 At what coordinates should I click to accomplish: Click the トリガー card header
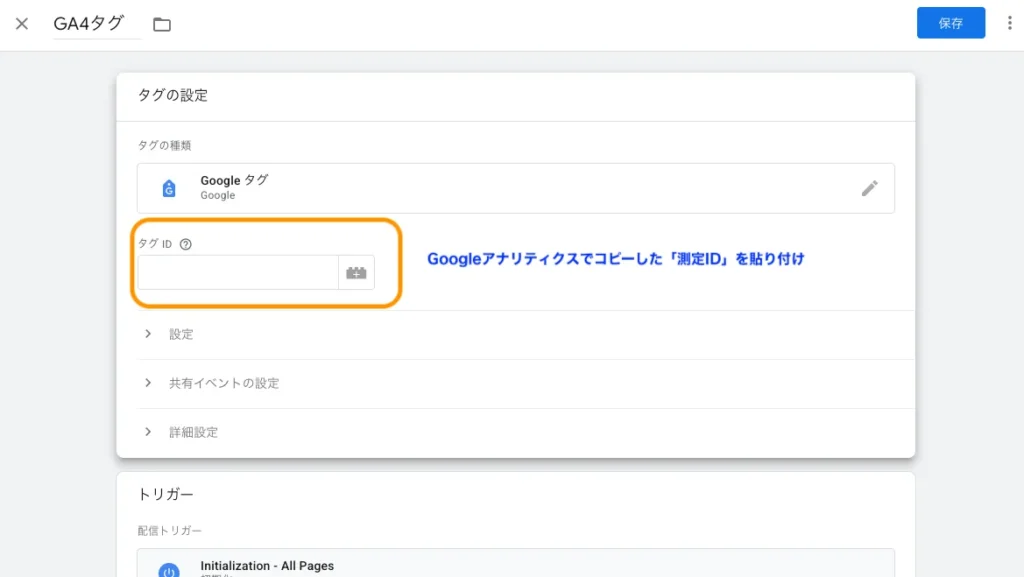tap(165, 494)
